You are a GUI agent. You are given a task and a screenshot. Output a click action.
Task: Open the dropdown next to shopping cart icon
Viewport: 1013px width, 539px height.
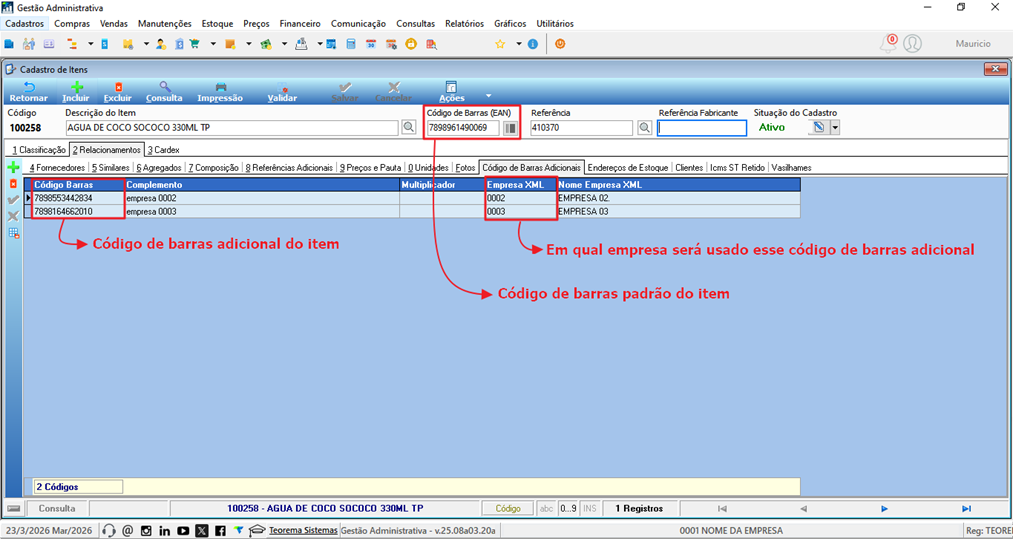pyautogui.click(x=213, y=44)
